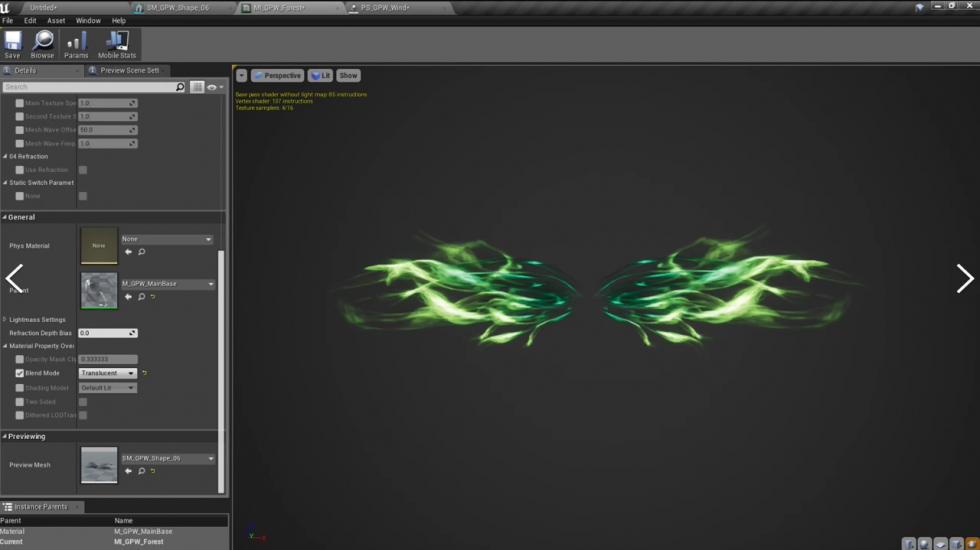Viewport: 980px width, 550px height.
Task: Click the Show viewport button
Action: 348,76
